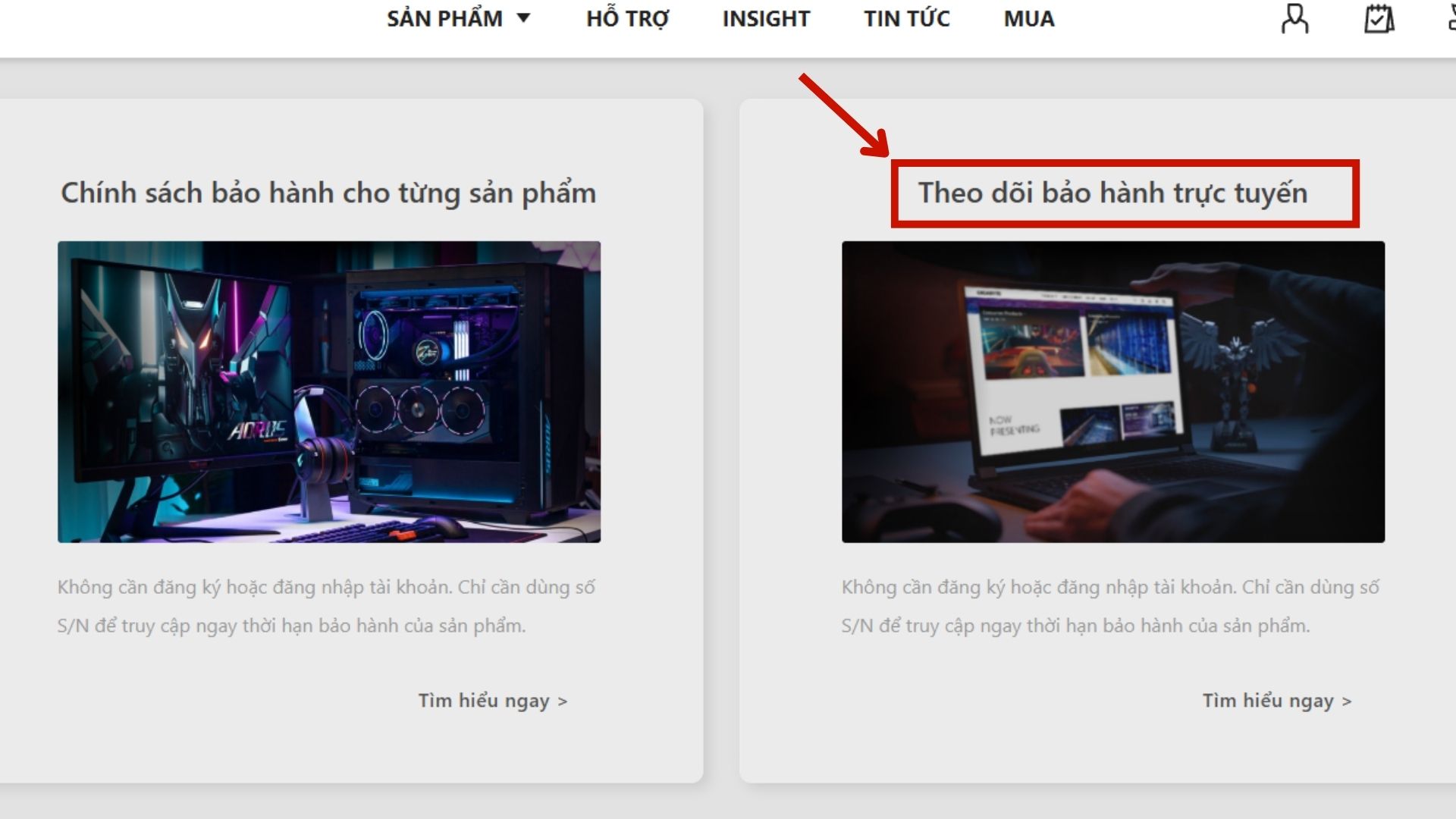Open the user account profile icon
The width and height of the screenshot is (1456, 819).
[1294, 19]
